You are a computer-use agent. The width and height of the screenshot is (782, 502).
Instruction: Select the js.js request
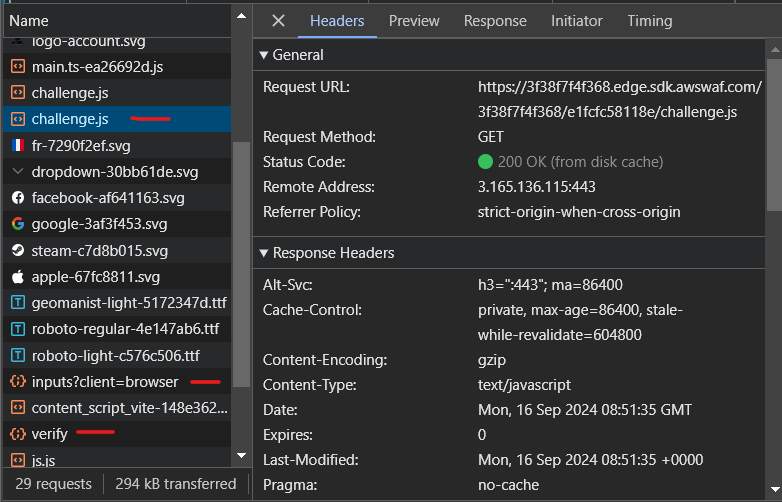point(117,459)
